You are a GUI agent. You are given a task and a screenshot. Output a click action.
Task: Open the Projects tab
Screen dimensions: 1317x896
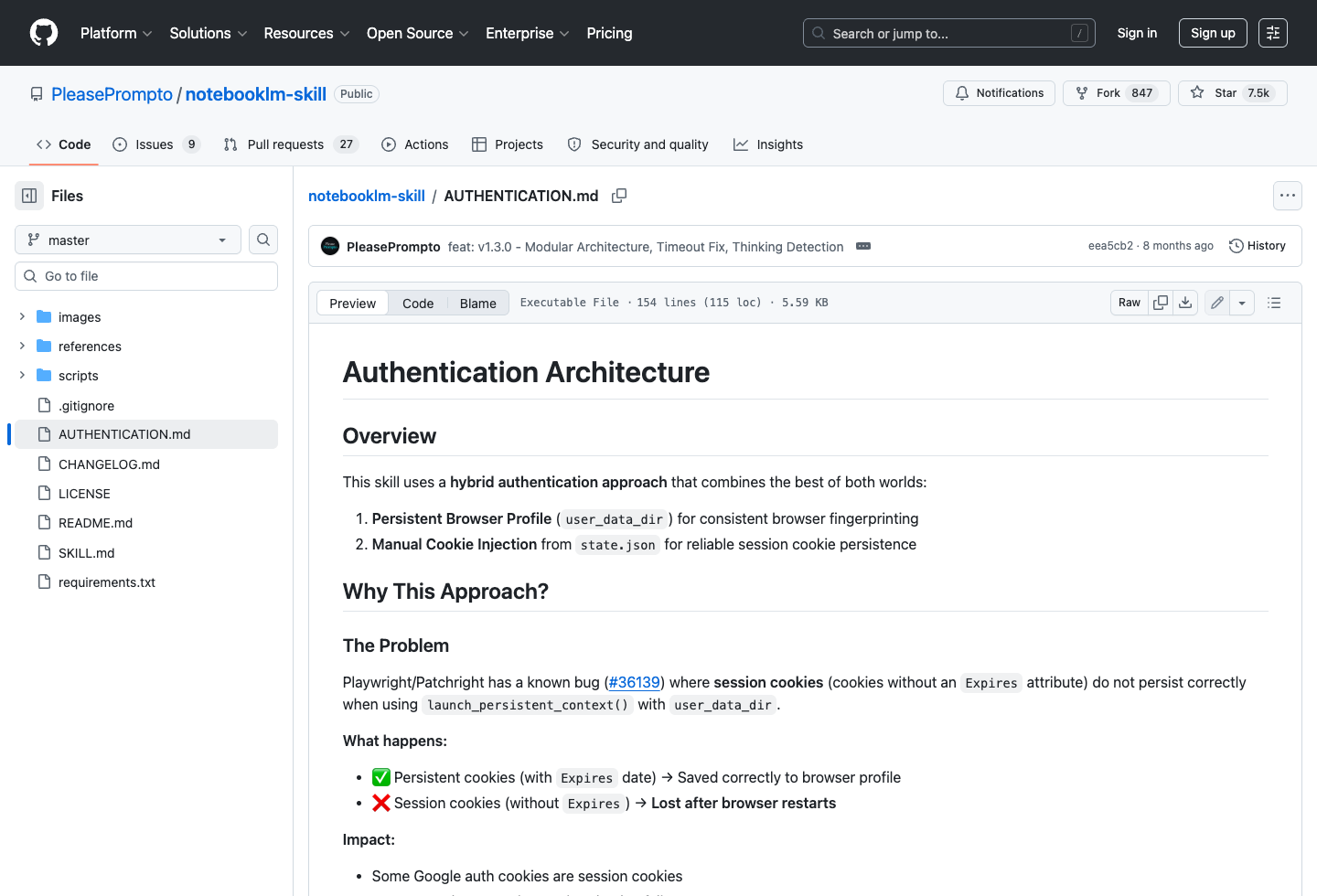(x=508, y=144)
